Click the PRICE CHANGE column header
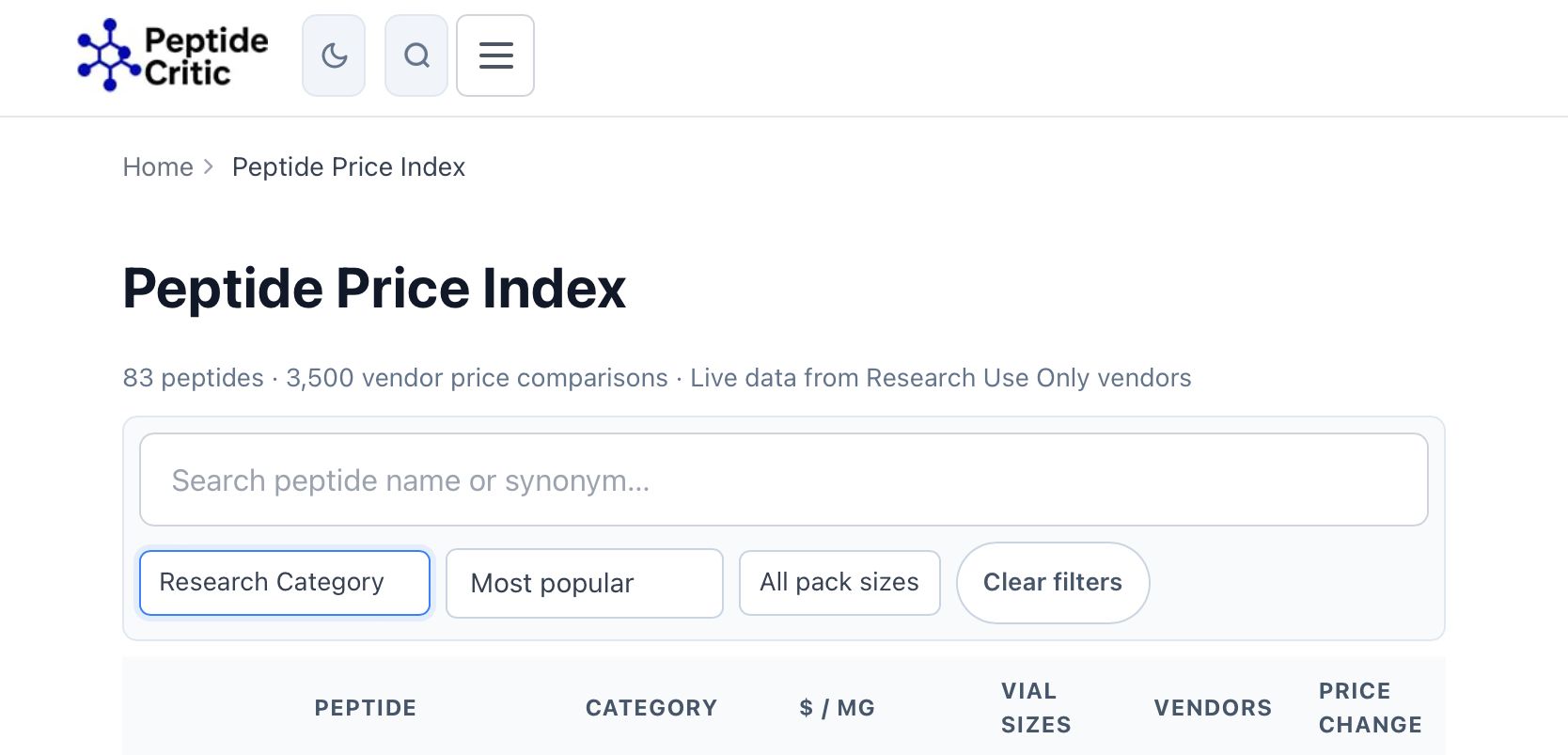This screenshot has width=1568, height=755. pyautogui.click(x=1370, y=708)
